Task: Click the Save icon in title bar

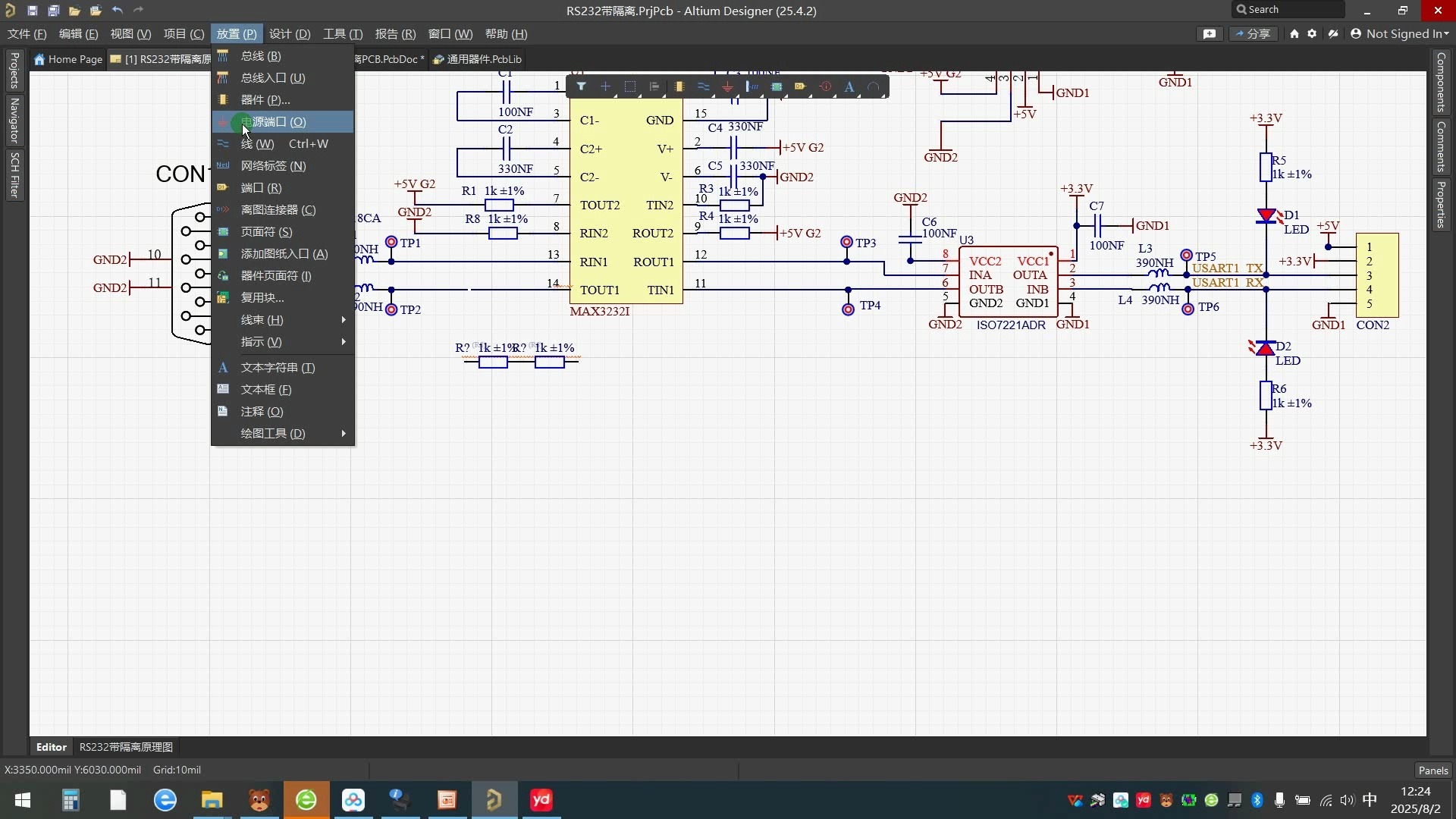Action: coord(32,11)
